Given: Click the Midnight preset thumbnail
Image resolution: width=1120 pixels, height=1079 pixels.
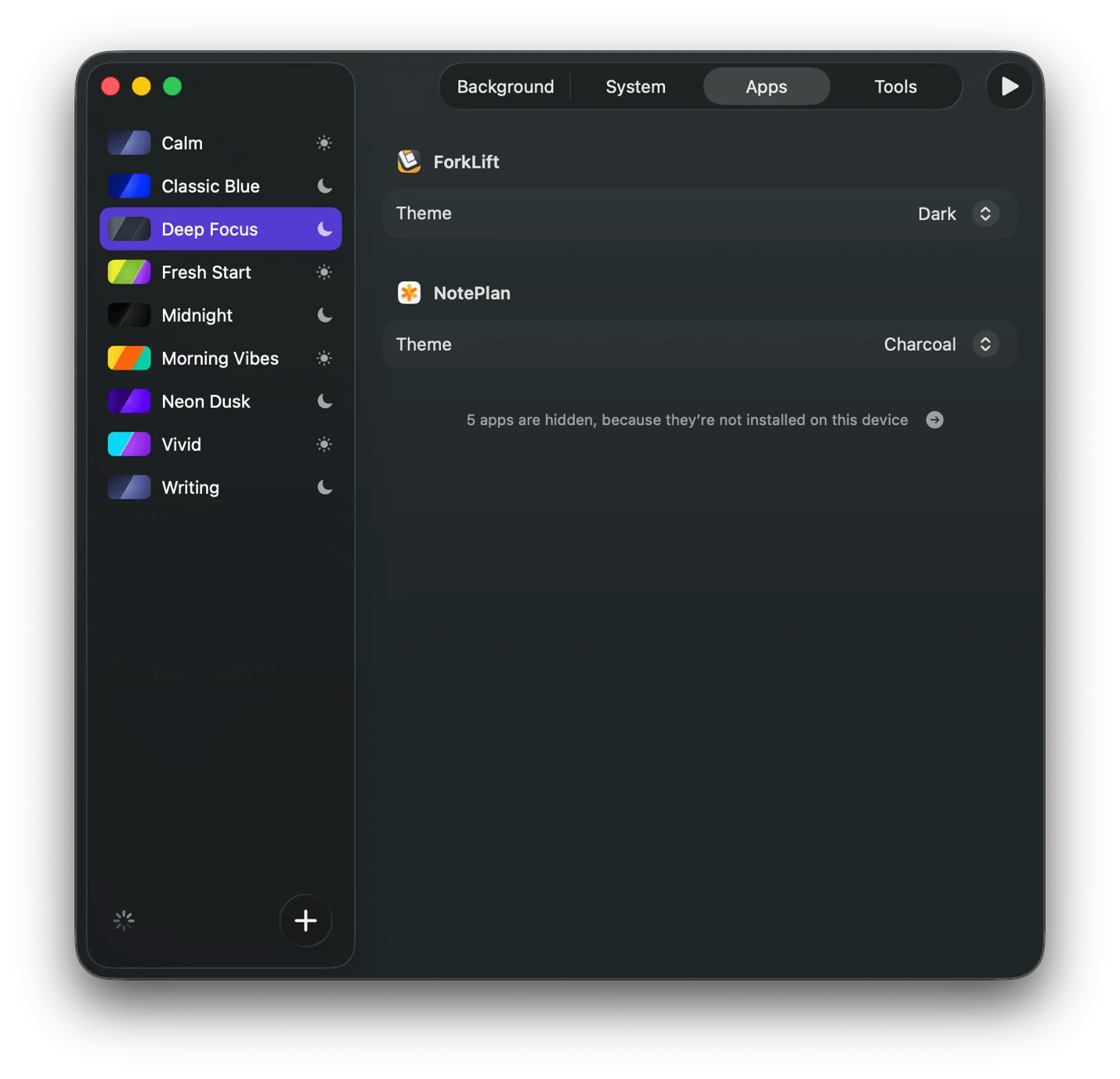Looking at the screenshot, I should pyautogui.click(x=129, y=316).
